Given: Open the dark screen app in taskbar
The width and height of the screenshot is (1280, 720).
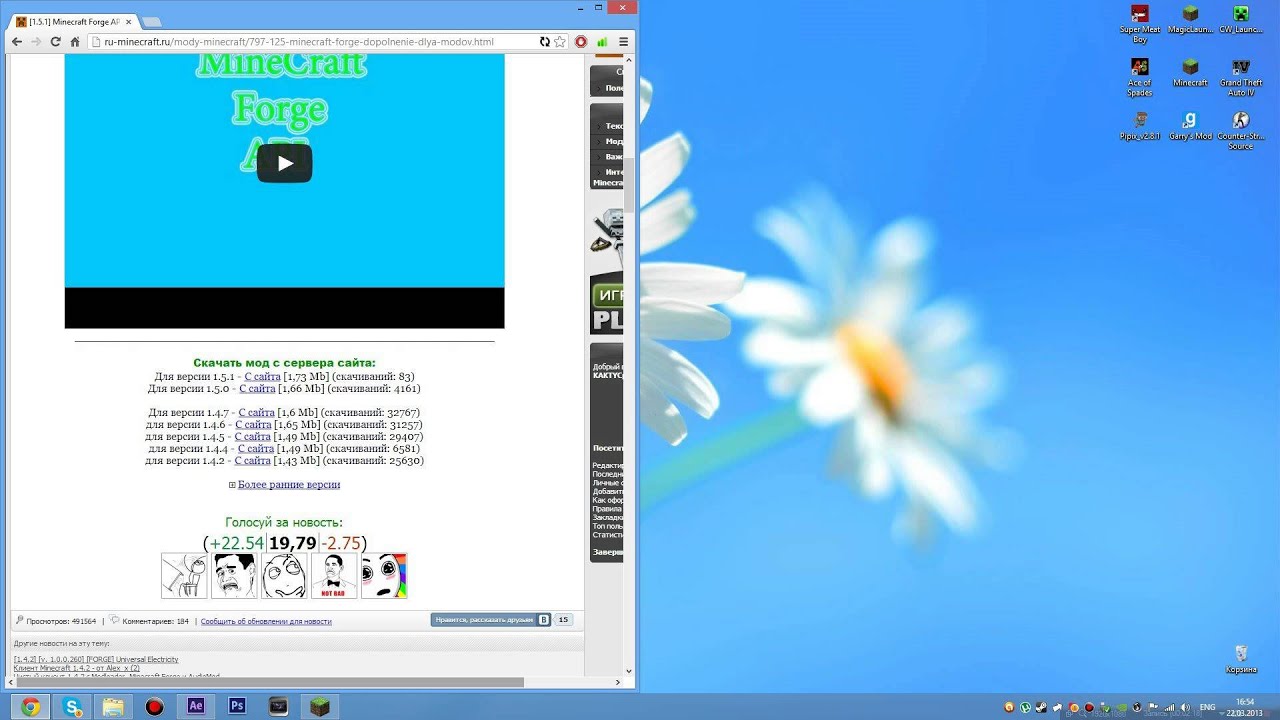Looking at the screenshot, I should (x=279, y=706).
